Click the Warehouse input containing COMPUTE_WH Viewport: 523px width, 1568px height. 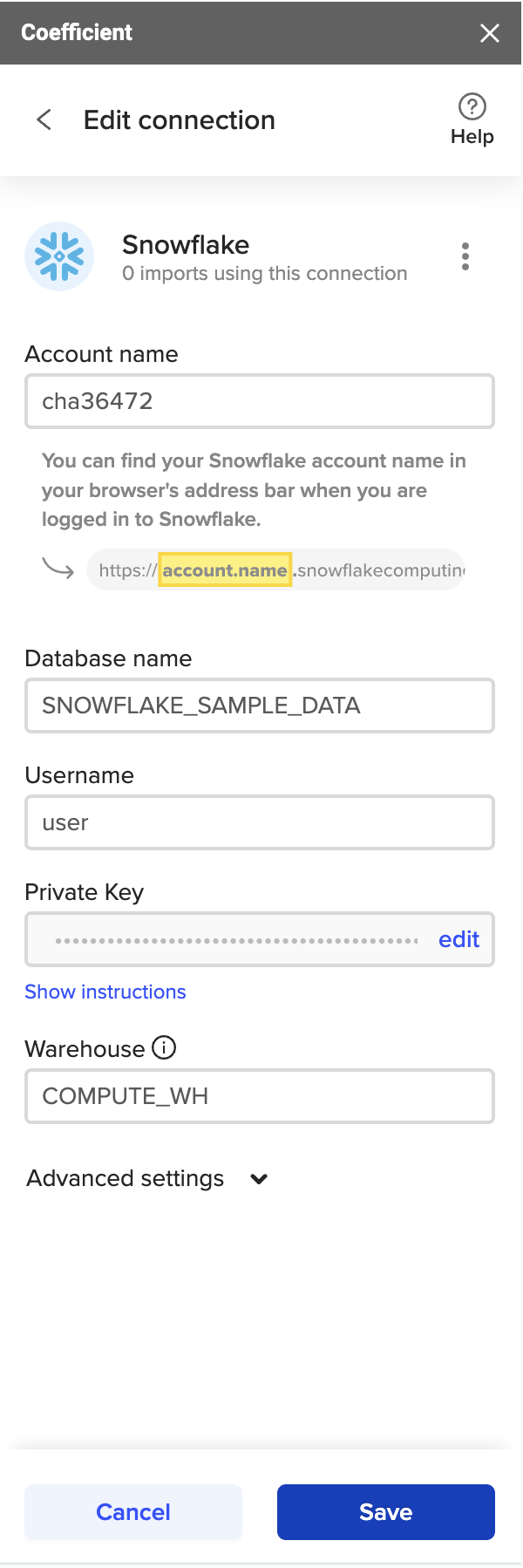[259, 1096]
